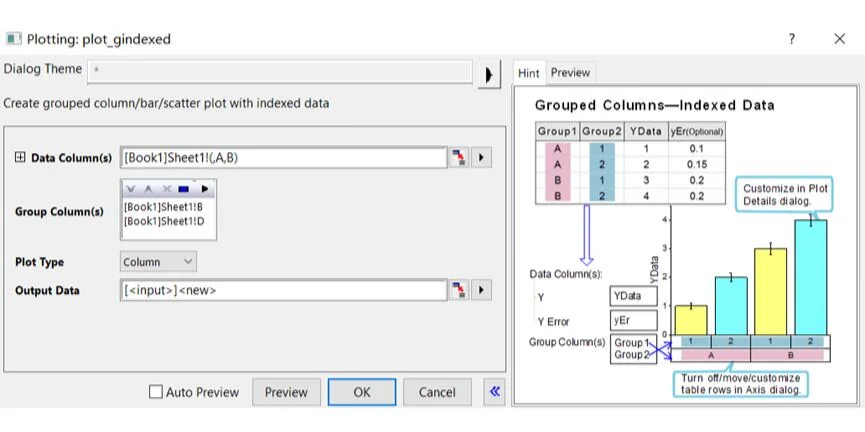This screenshot has height=432, width=865.
Task: Click the help question mark in title bar
Action: tap(791, 39)
